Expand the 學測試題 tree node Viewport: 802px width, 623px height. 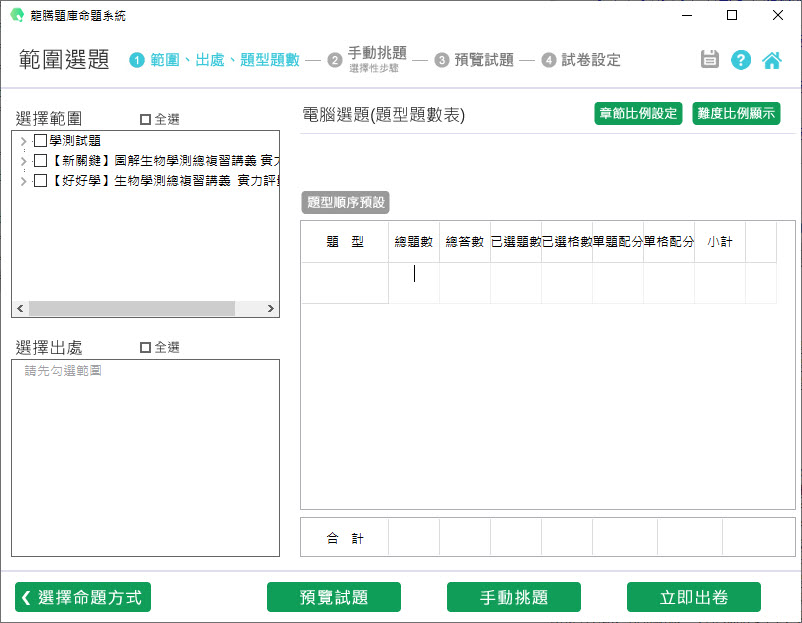[x=23, y=141]
